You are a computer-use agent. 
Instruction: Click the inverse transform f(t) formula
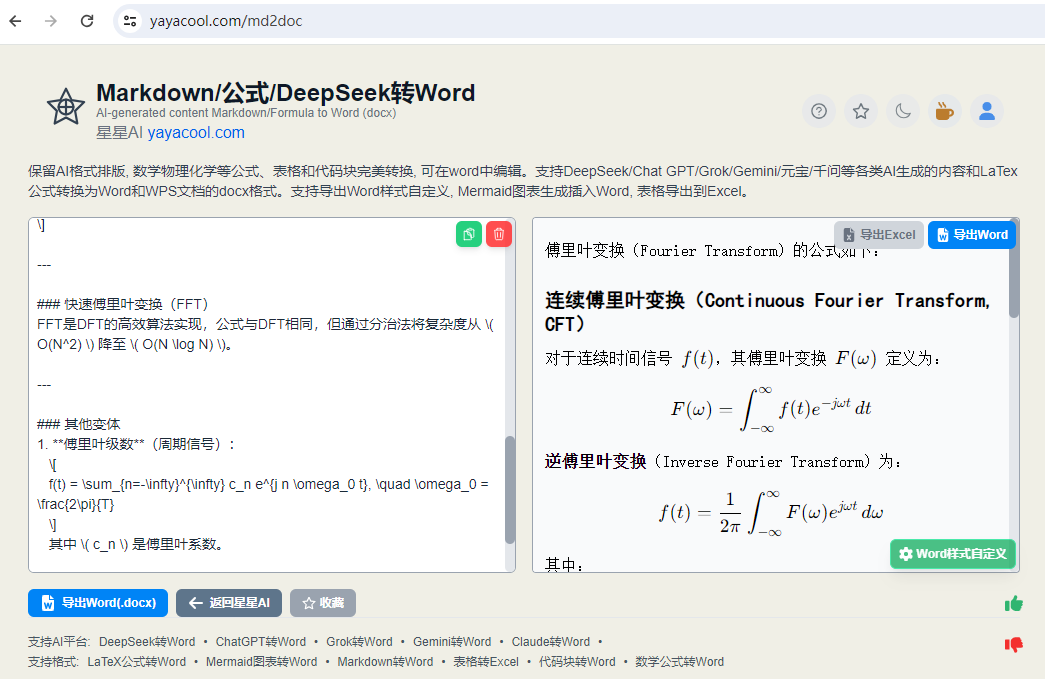click(x=771, y=512)
